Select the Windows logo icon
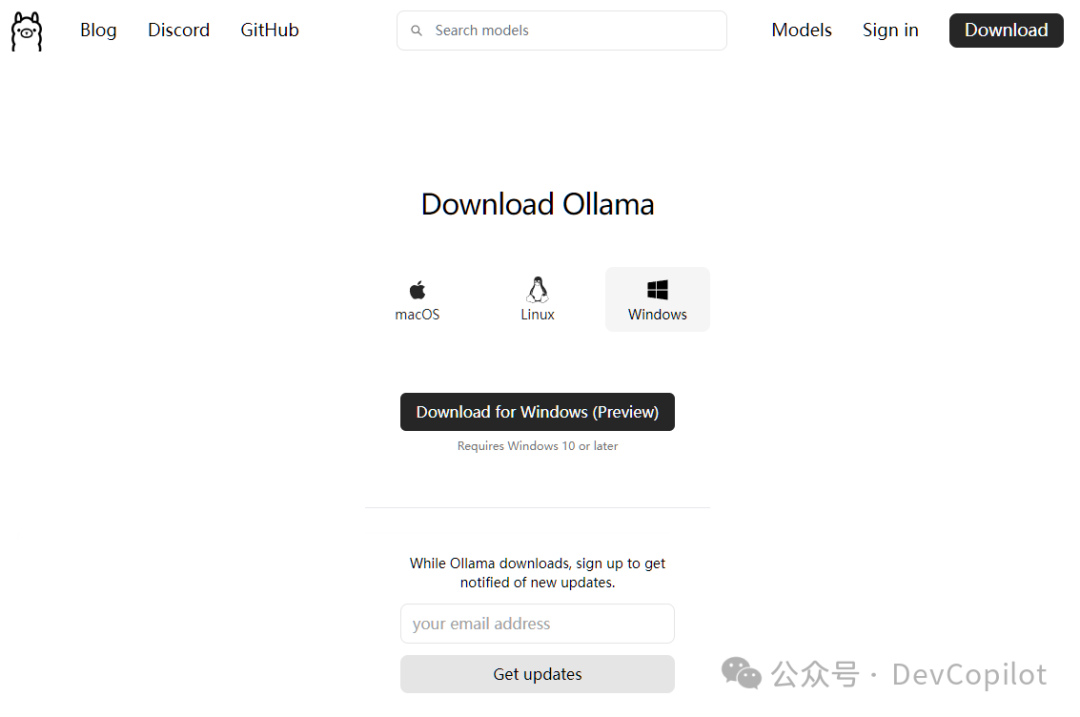Screen dimensions: 1080x717 point(658,290)
